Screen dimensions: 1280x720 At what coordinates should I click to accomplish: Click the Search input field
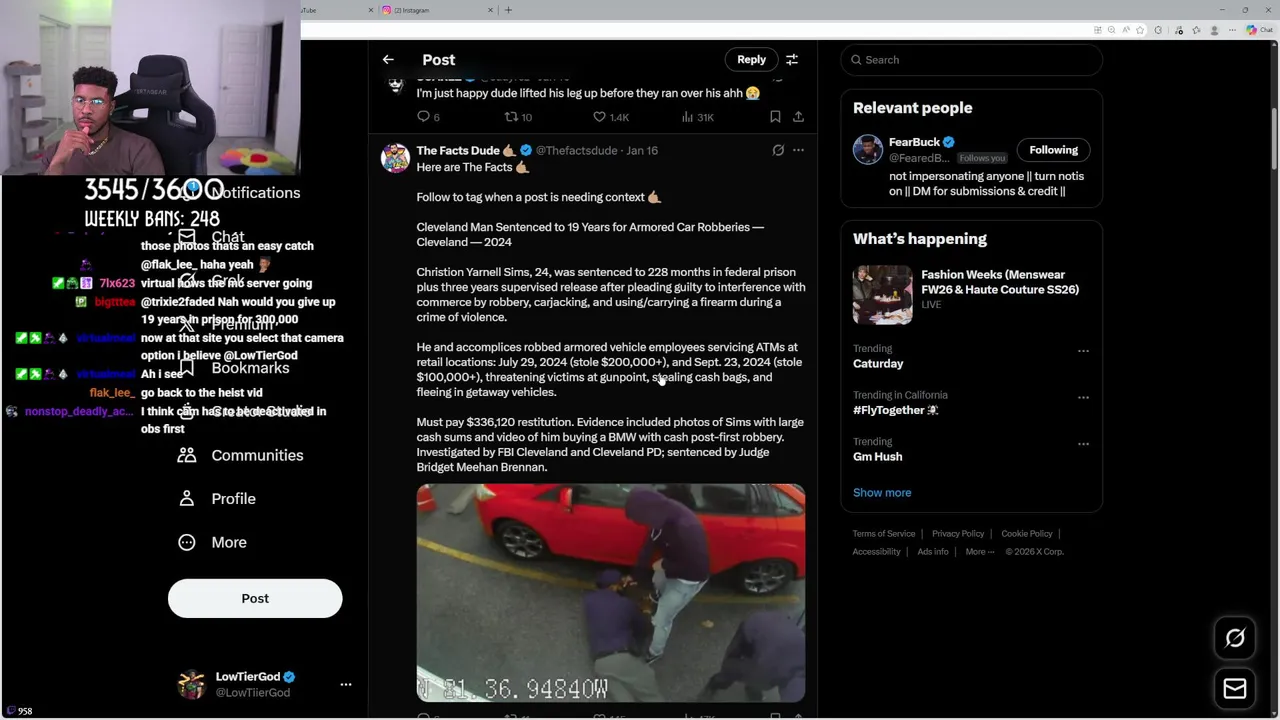pos(971,60)
